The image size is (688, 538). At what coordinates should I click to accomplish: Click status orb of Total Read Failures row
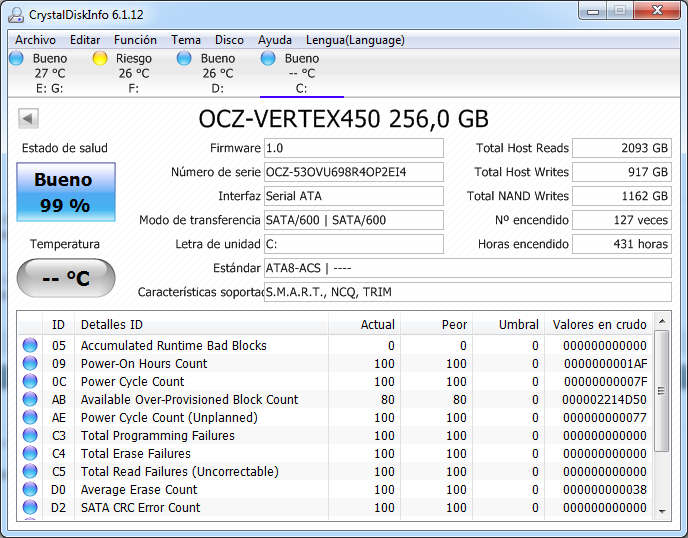[x=30, y=471]
